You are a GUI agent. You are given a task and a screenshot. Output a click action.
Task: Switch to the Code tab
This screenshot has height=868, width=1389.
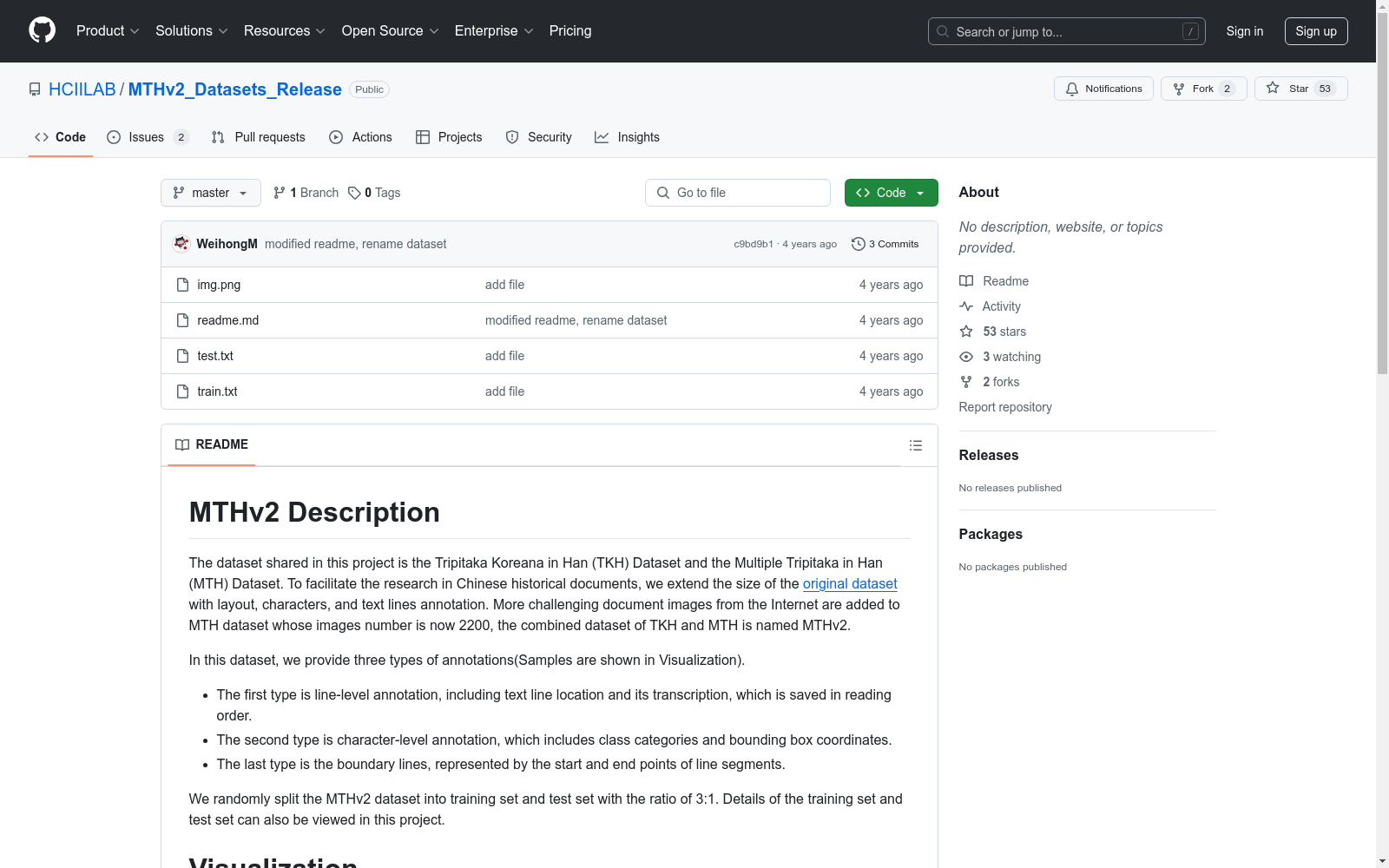61,137
